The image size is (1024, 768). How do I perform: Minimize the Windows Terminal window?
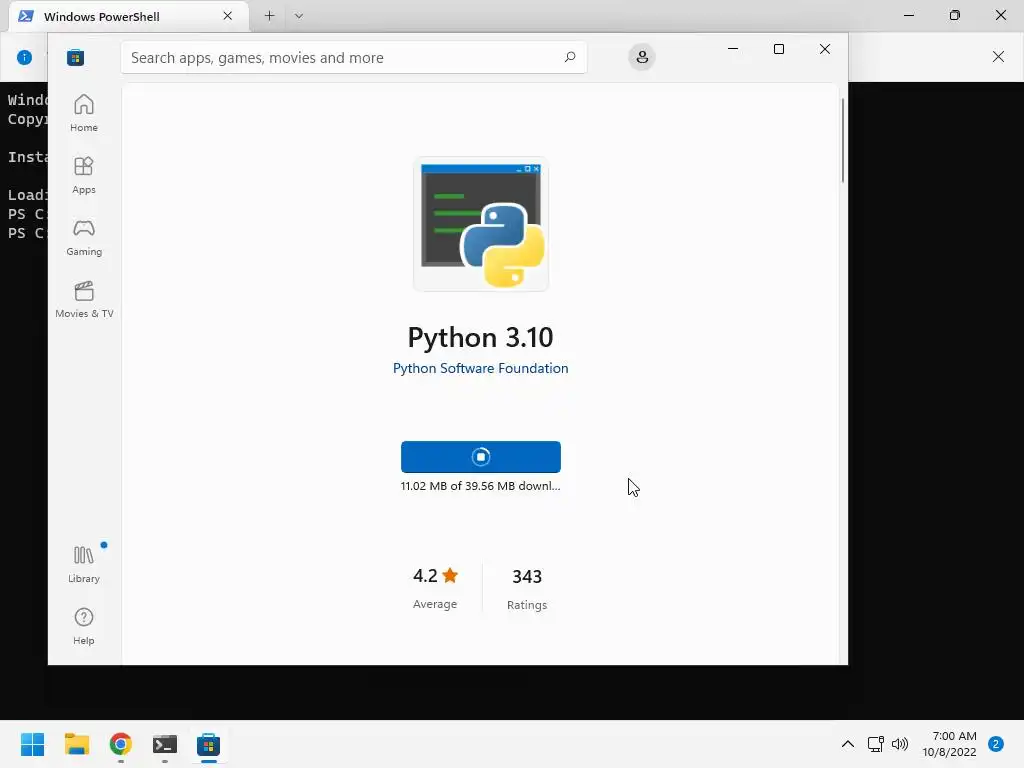tap(908, 15)
